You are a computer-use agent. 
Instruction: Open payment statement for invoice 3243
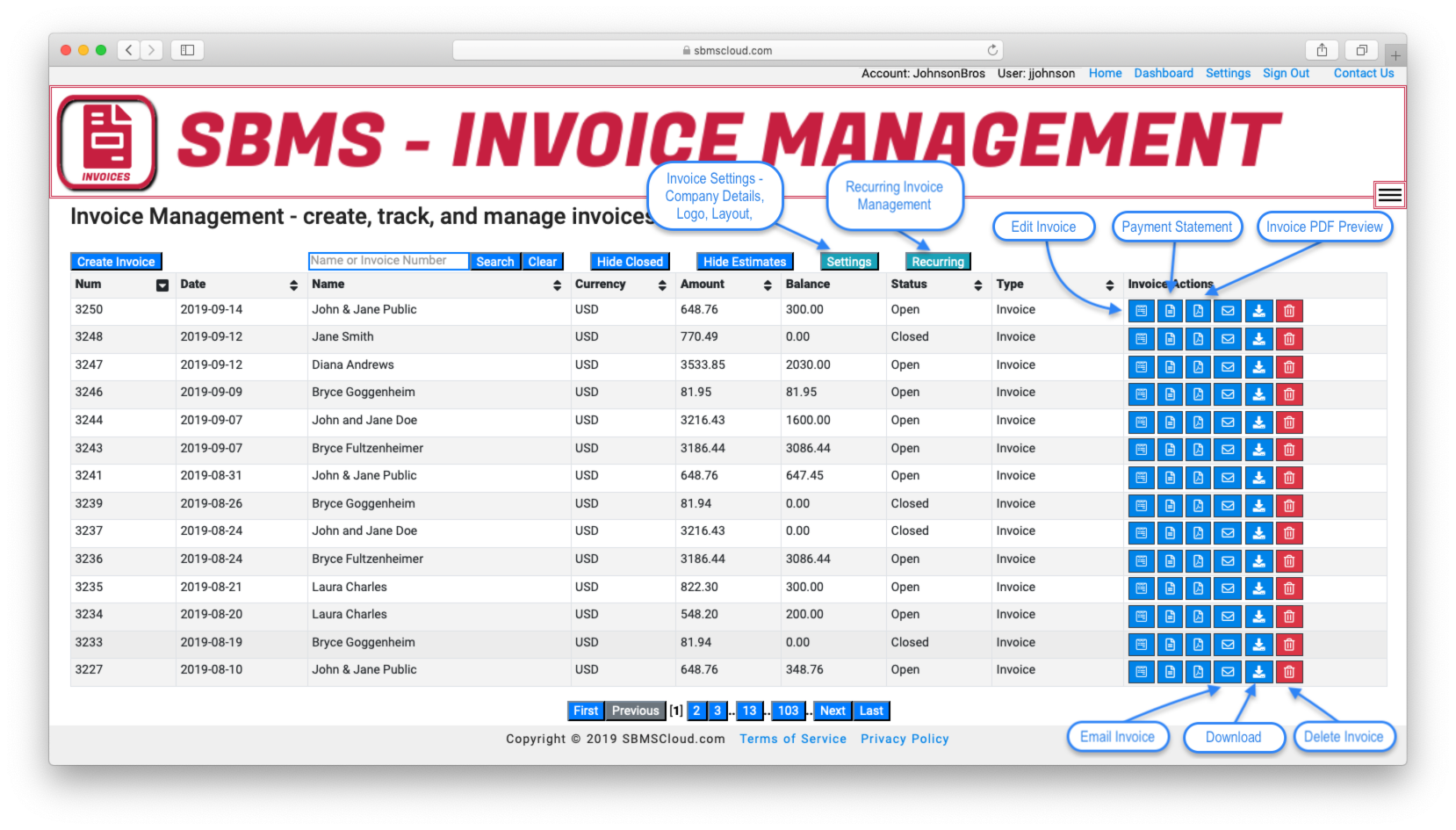pyautogui.click(x=1170, y=450)
